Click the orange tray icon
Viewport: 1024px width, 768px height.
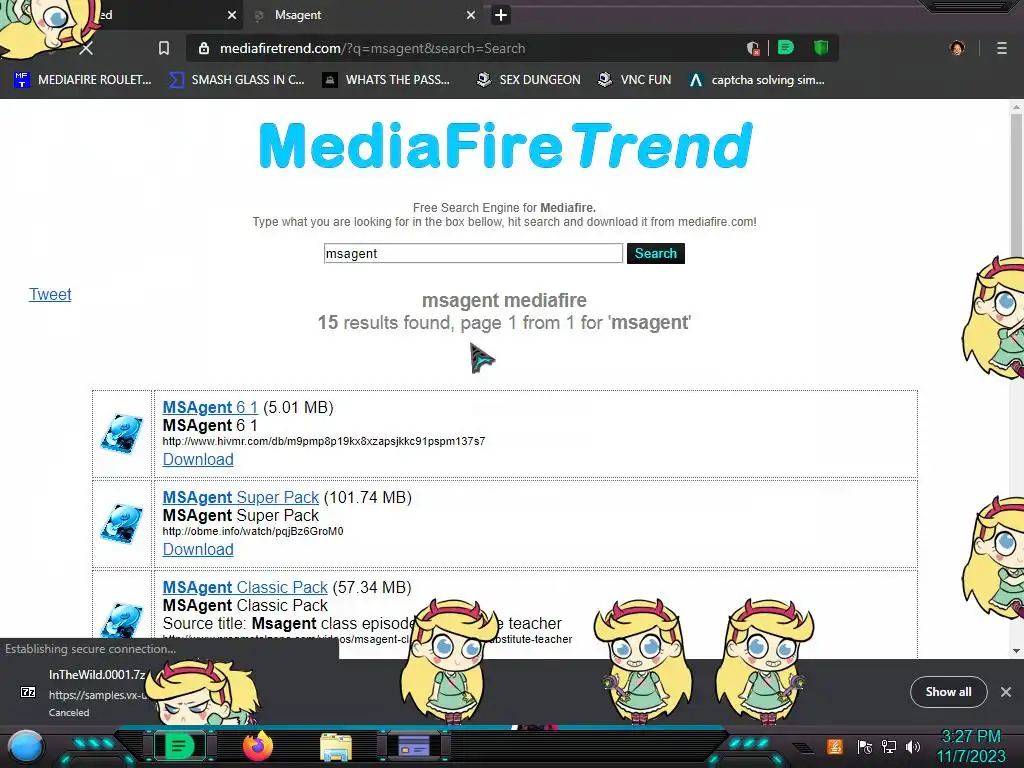coord(835,747)
